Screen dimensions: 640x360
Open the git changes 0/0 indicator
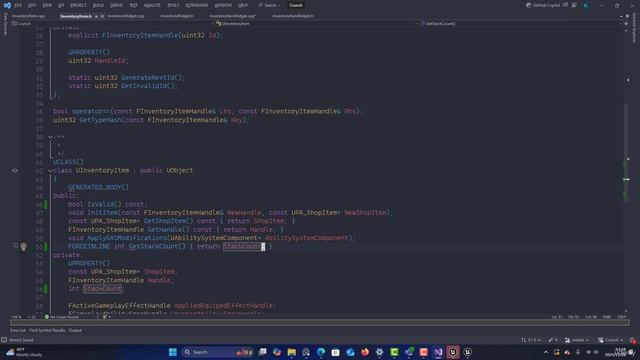[x=531, y=340]
